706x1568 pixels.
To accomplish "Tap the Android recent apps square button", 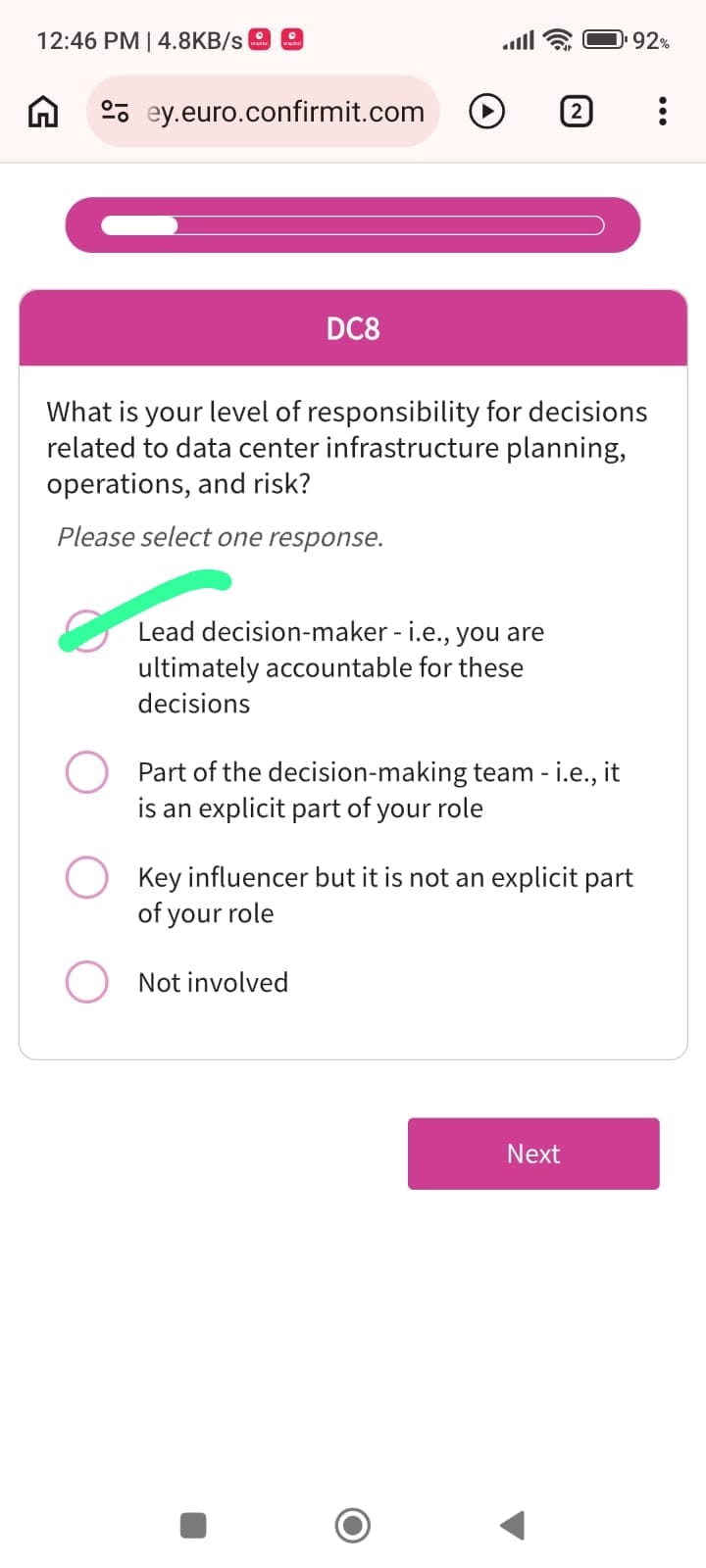I will [193, 1526].
